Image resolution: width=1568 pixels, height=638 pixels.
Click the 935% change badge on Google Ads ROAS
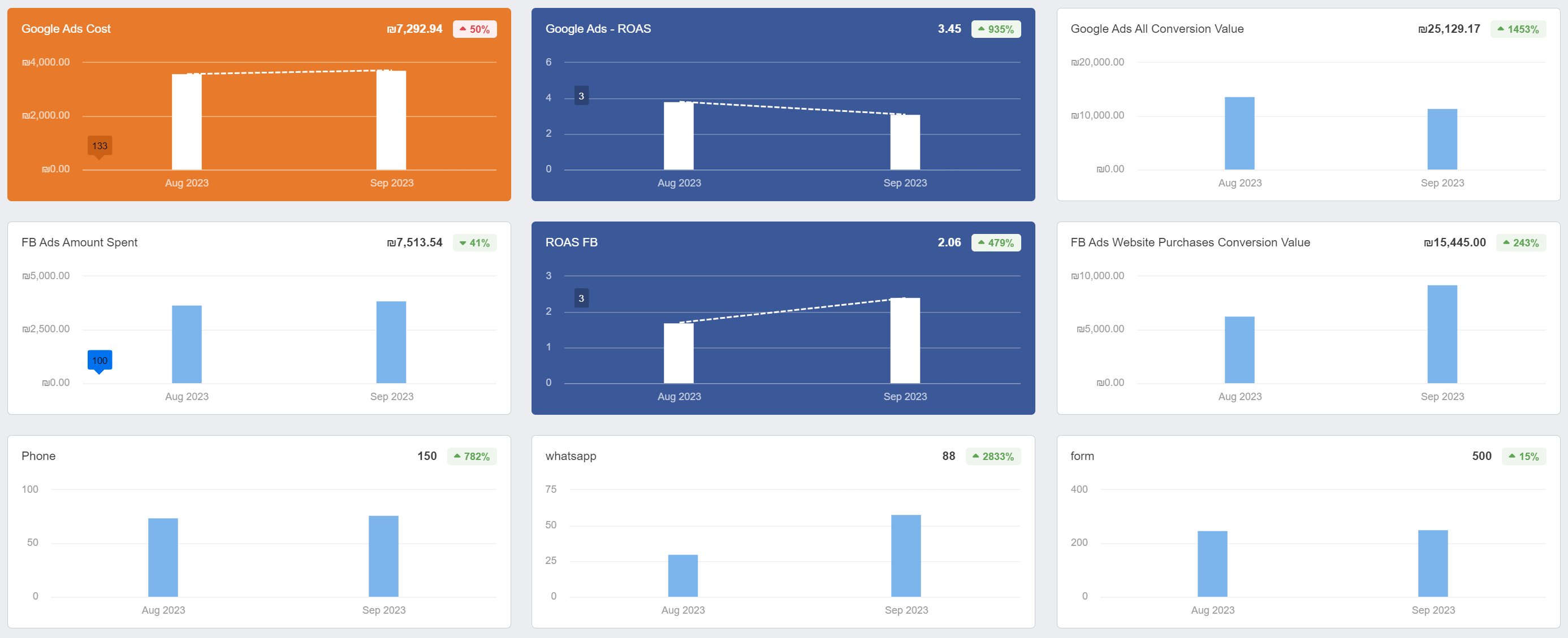(996, 29)
